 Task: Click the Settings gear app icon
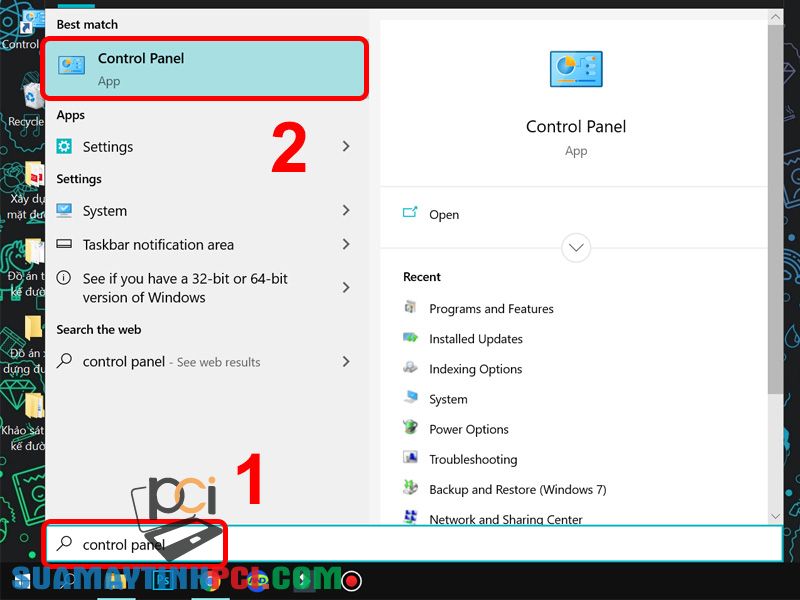coord(64,146)
